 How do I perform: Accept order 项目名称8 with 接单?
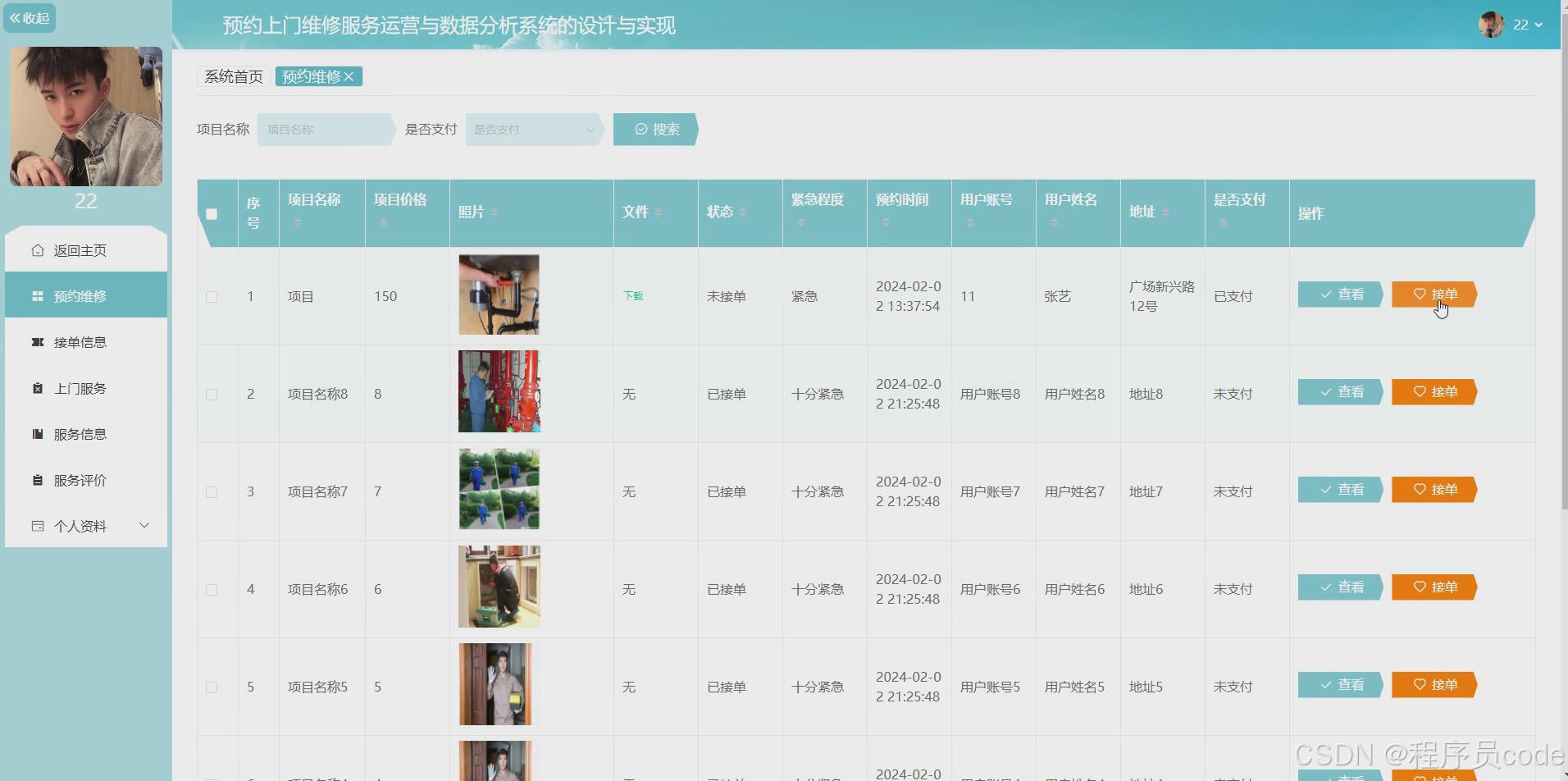tap(1434, 392)
